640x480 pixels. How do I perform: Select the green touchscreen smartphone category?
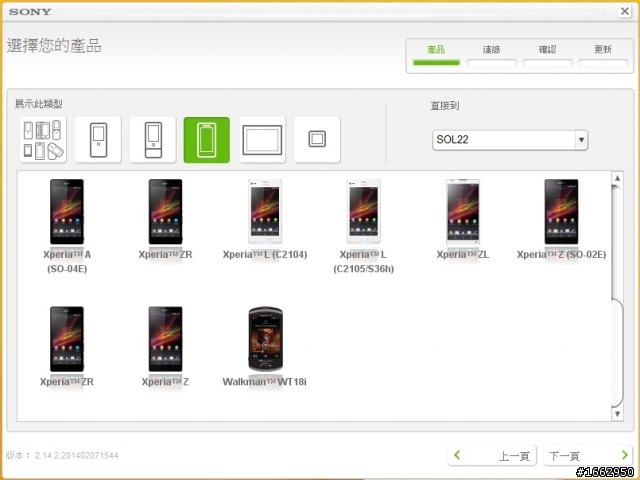[x=207, y=140]
